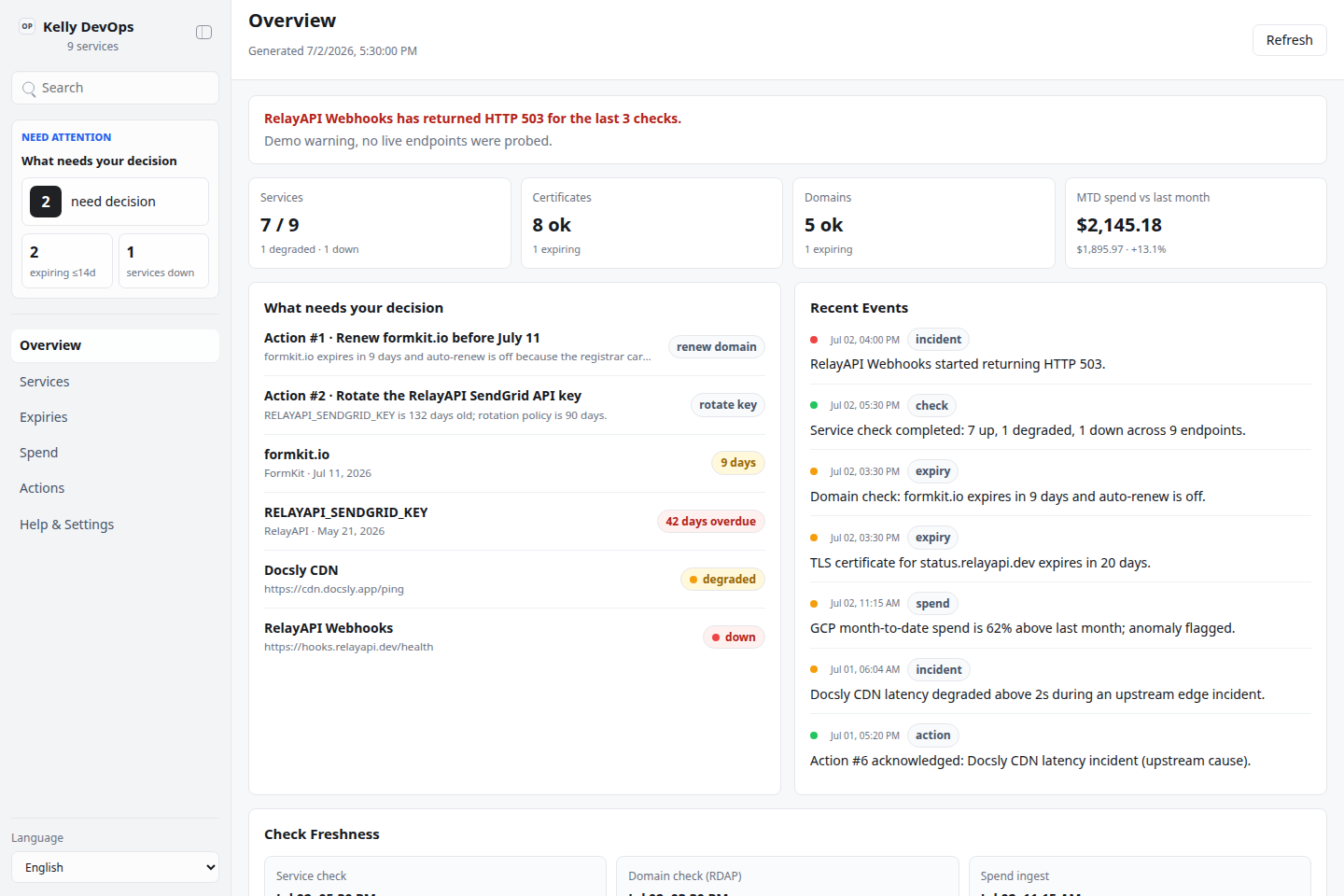Image resolution: width=1344 pixels, height=896 pixels.
Task: Open the RELAYAPI_SENDGRID_KEY row
Action: (514, 521)
